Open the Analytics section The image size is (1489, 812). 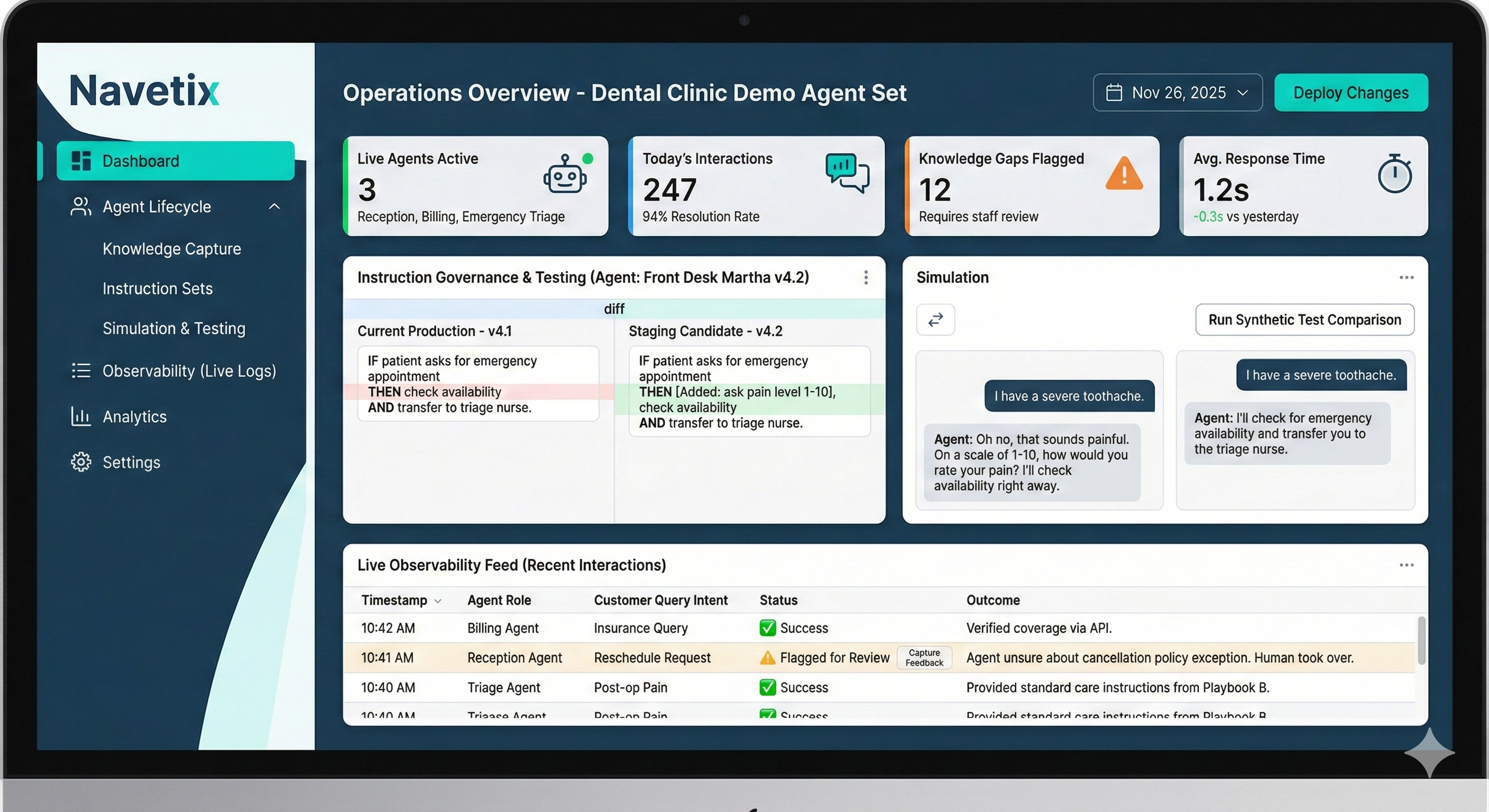pyautogui.click(x=134, y=417)
